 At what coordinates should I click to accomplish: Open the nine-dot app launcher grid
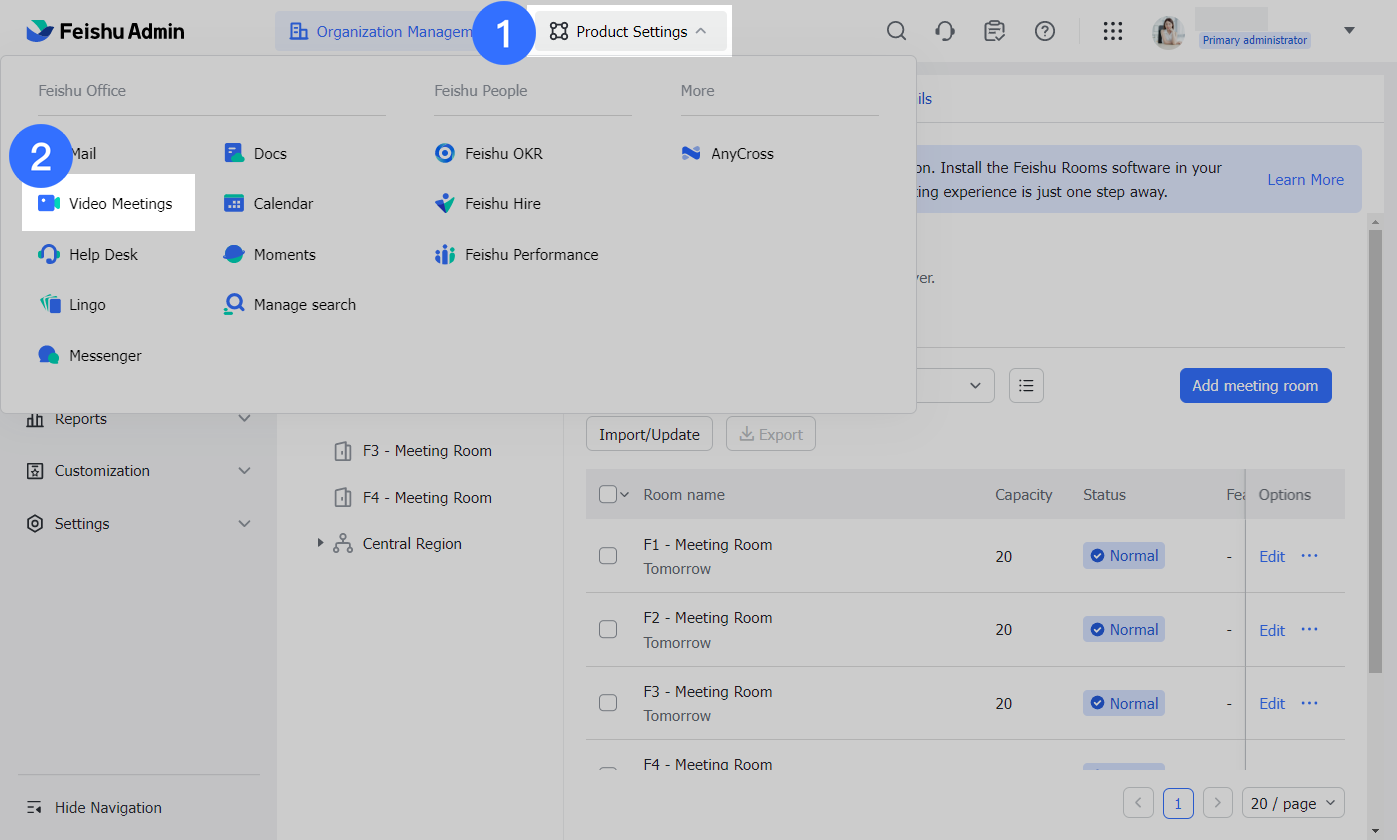(x=1113, y=31)
